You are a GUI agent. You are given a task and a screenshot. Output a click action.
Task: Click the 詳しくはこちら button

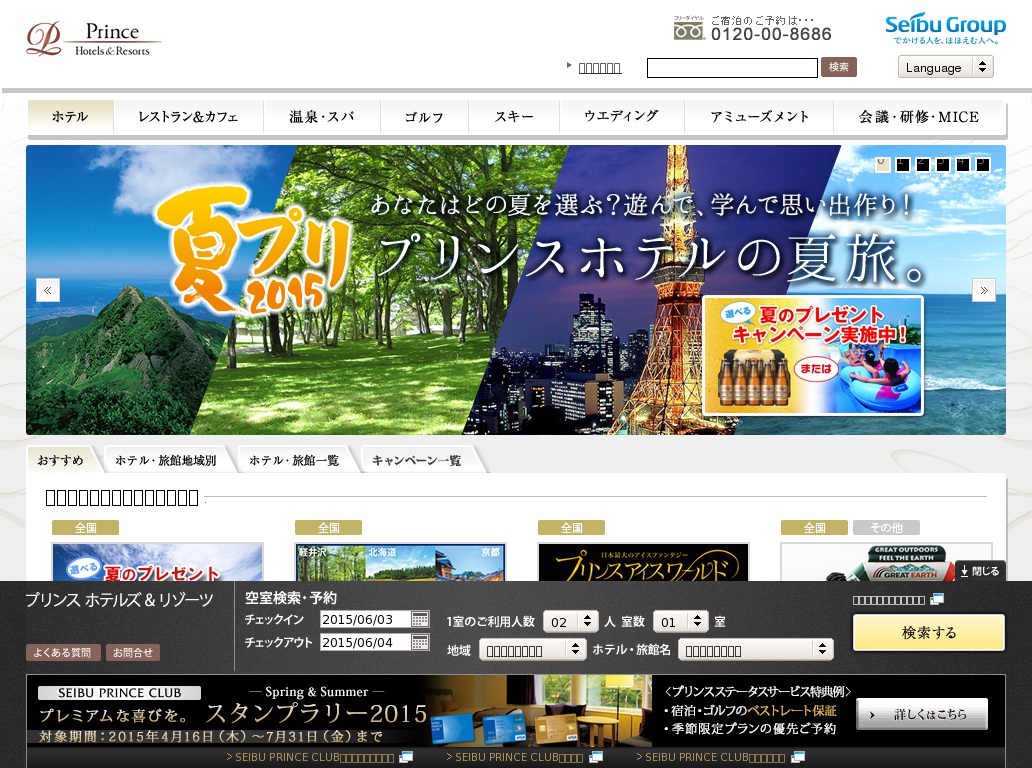[921, 714]
